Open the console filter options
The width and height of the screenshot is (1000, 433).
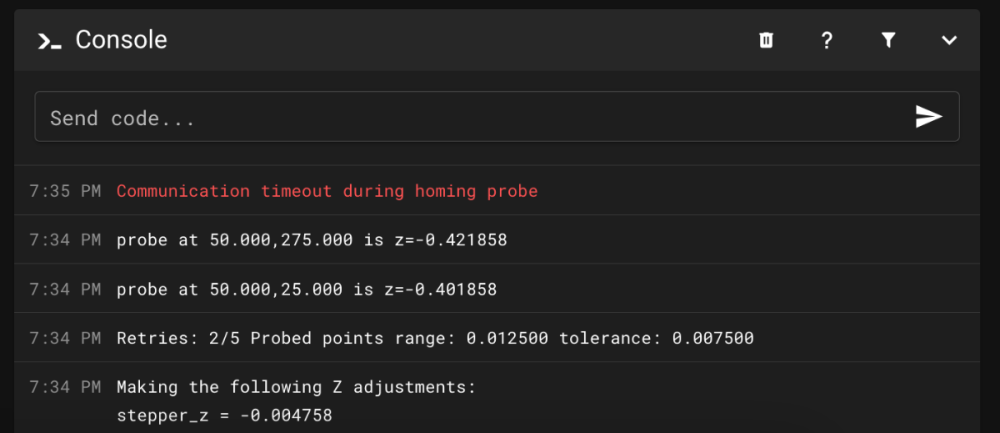tap(888, 41)
